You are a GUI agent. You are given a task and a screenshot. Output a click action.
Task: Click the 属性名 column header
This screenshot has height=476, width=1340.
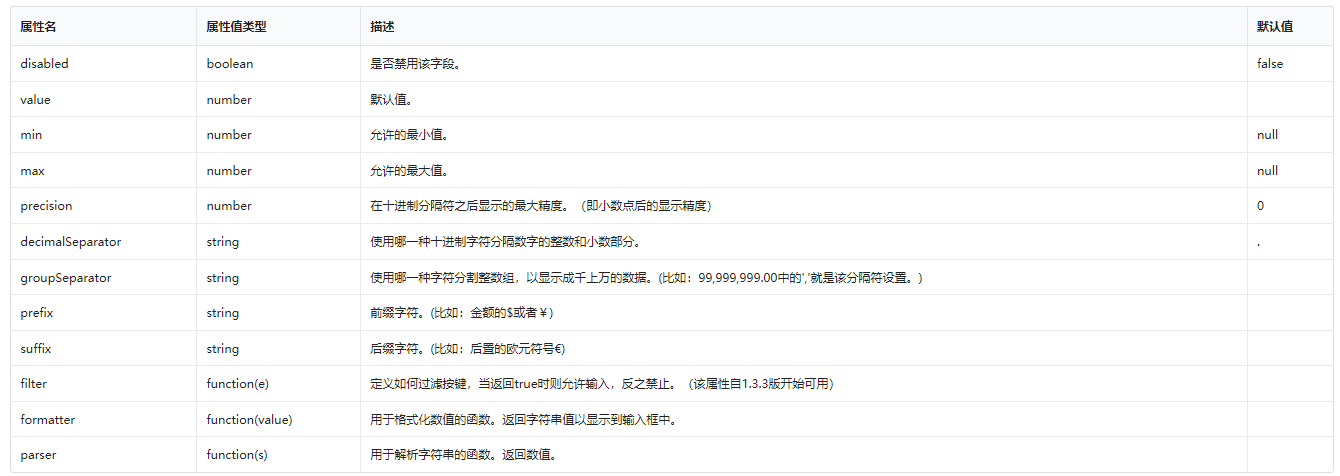39,27
